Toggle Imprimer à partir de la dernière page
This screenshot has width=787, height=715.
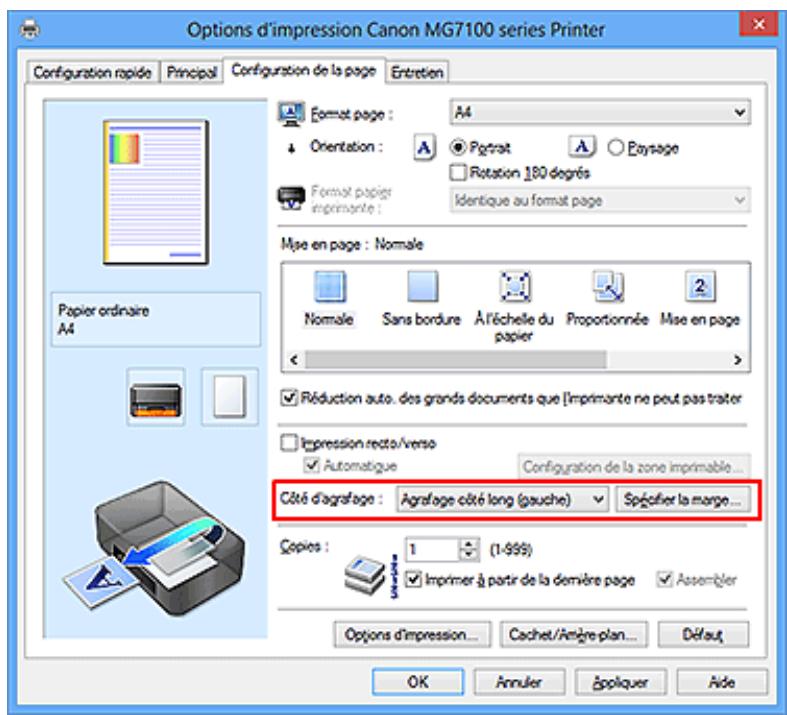(413, 580)
